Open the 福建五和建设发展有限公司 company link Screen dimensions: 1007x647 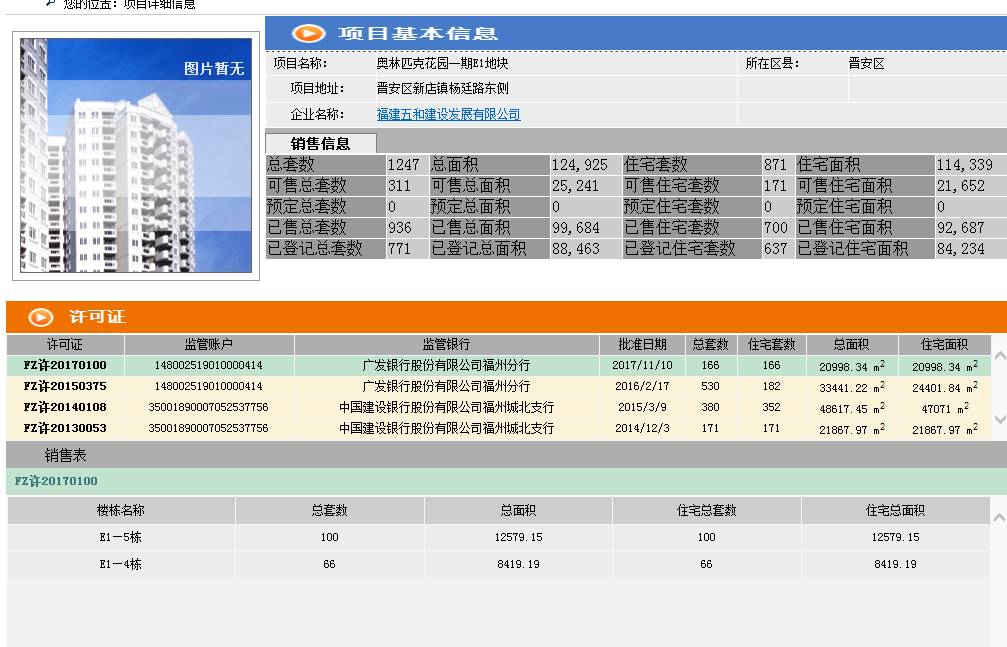coord(446,114)
